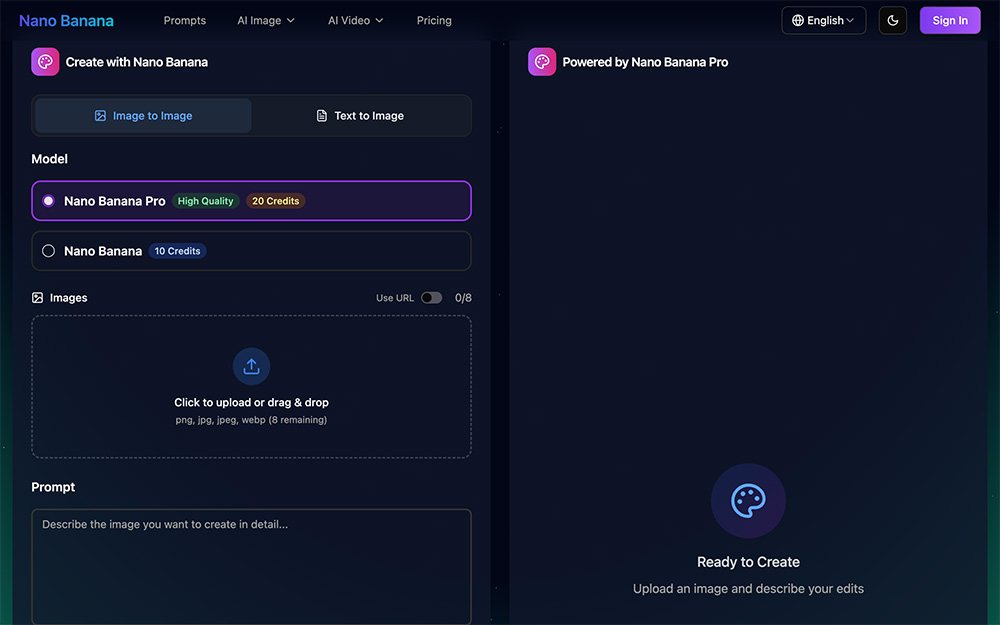Select the dark mode moon icon
This screenshot has width=1000, height=625.
pos(892,20)
